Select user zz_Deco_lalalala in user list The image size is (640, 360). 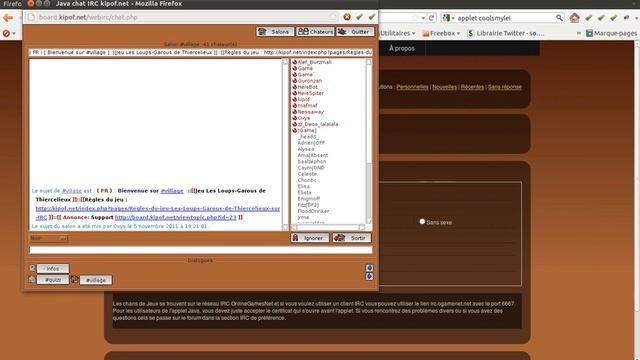click(x=318, y=124)
